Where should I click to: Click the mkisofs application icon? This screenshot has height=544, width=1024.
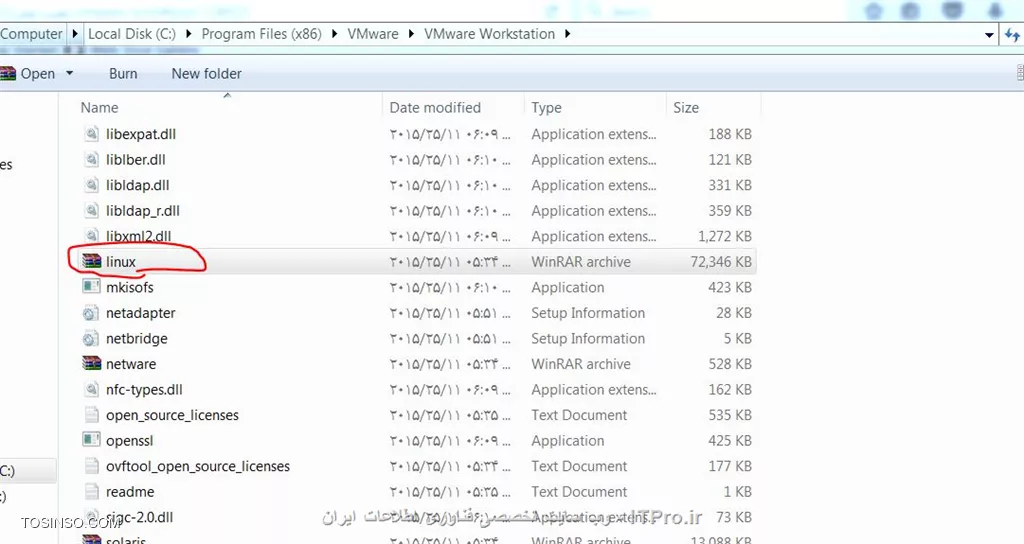pos(91,287)
